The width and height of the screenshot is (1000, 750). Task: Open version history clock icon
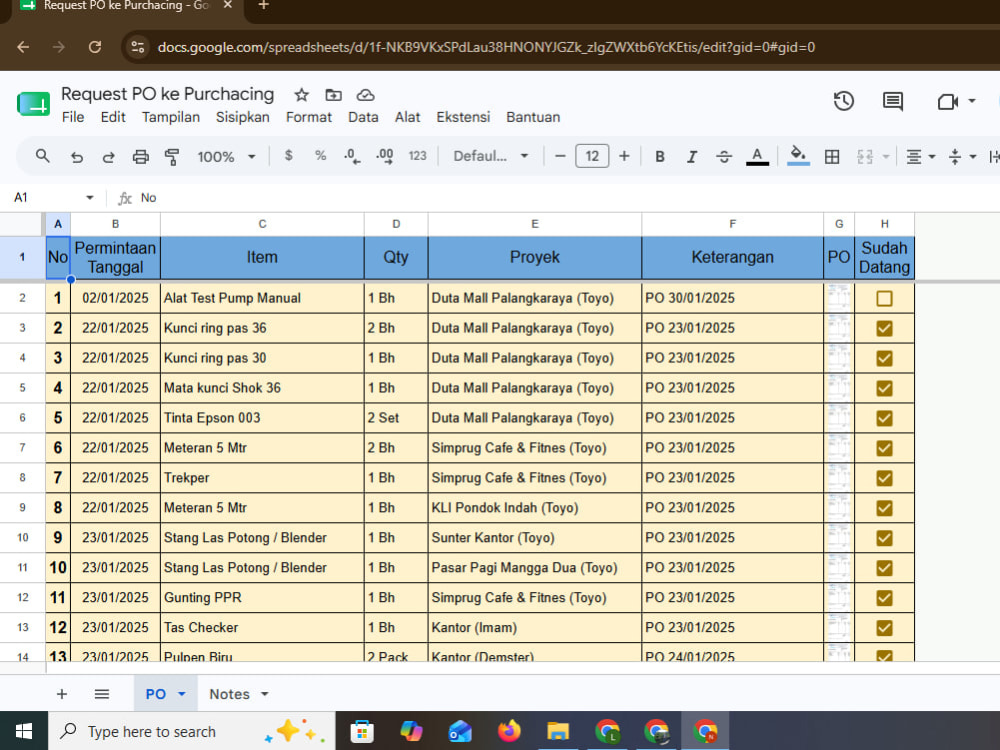click(x=843, y=101)
